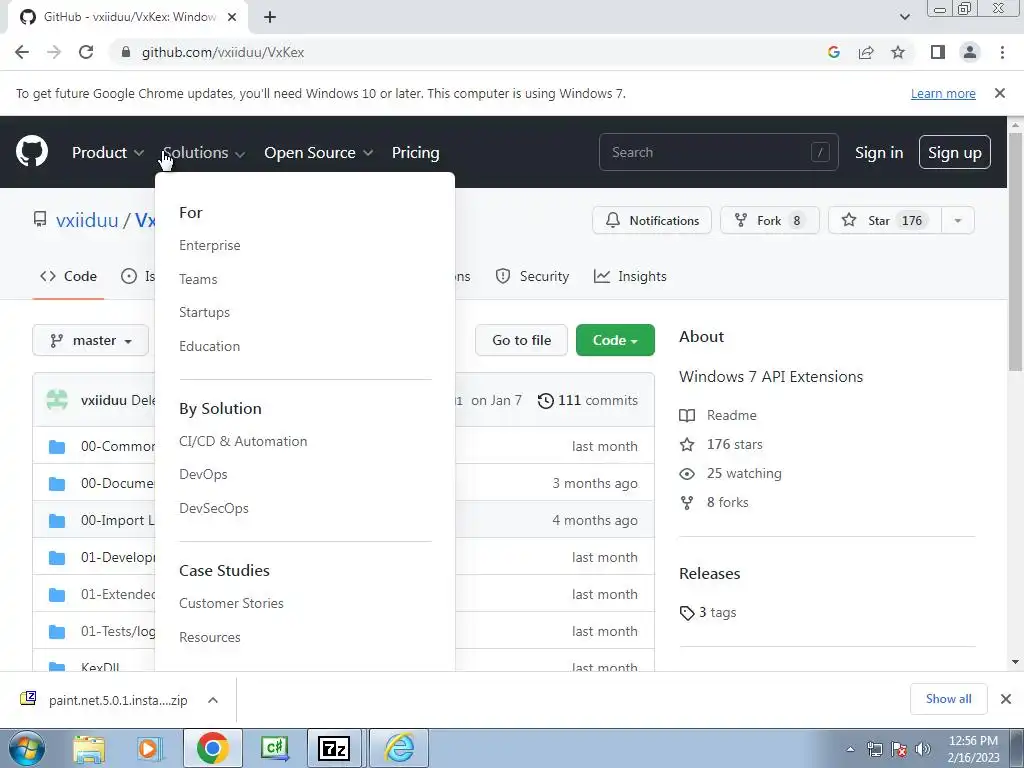Screen dimensions: 1024x768
Task: Open Windows Media Player taskbar icon
Action: coord(150,748)
